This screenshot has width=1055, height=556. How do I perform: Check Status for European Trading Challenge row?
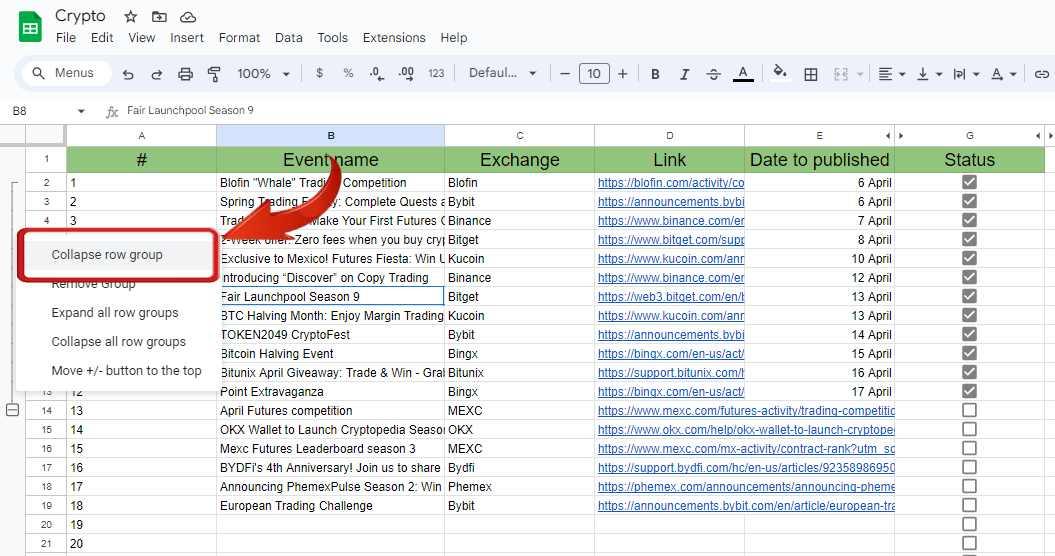pyautogui.click(x=969, y=505)
